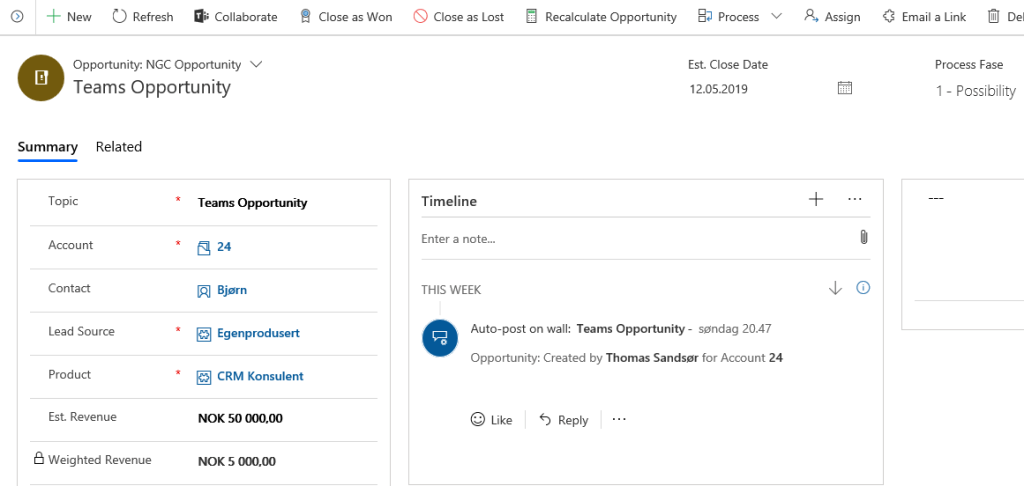Sort Timeline with the down arrow icon

pos(836,288)
